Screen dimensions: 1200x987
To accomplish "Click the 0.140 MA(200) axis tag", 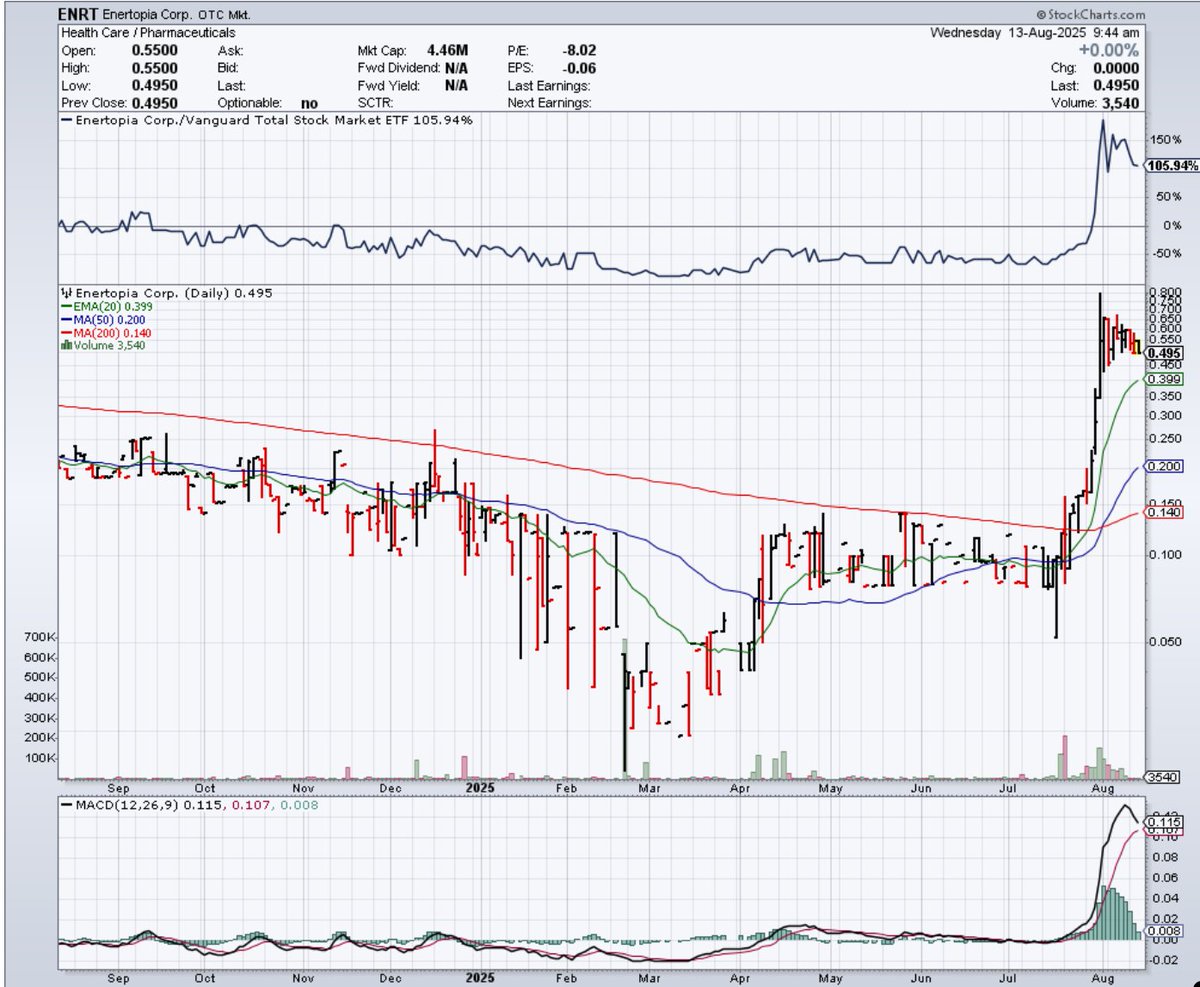I will [x=1165, y=512].
